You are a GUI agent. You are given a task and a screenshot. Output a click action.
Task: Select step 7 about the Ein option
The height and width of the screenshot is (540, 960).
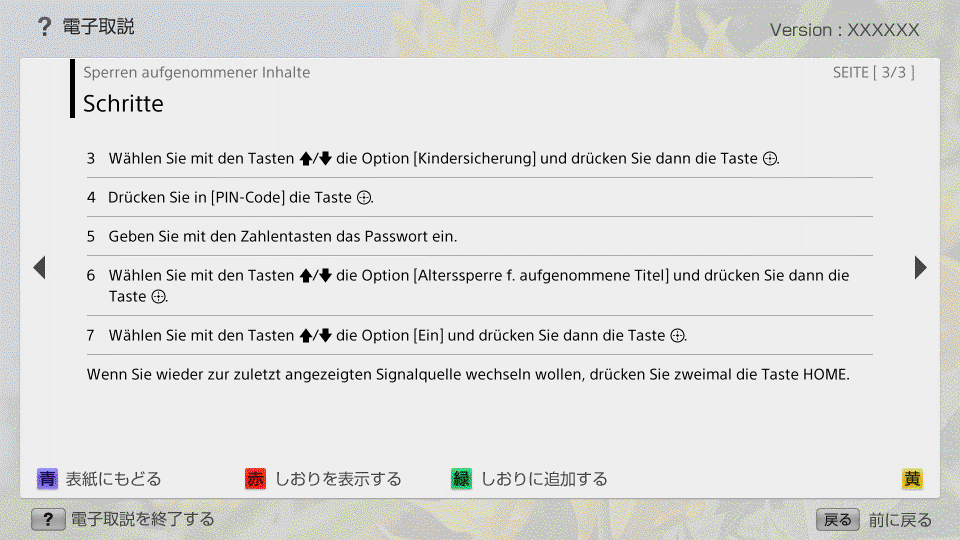(387, 335)
